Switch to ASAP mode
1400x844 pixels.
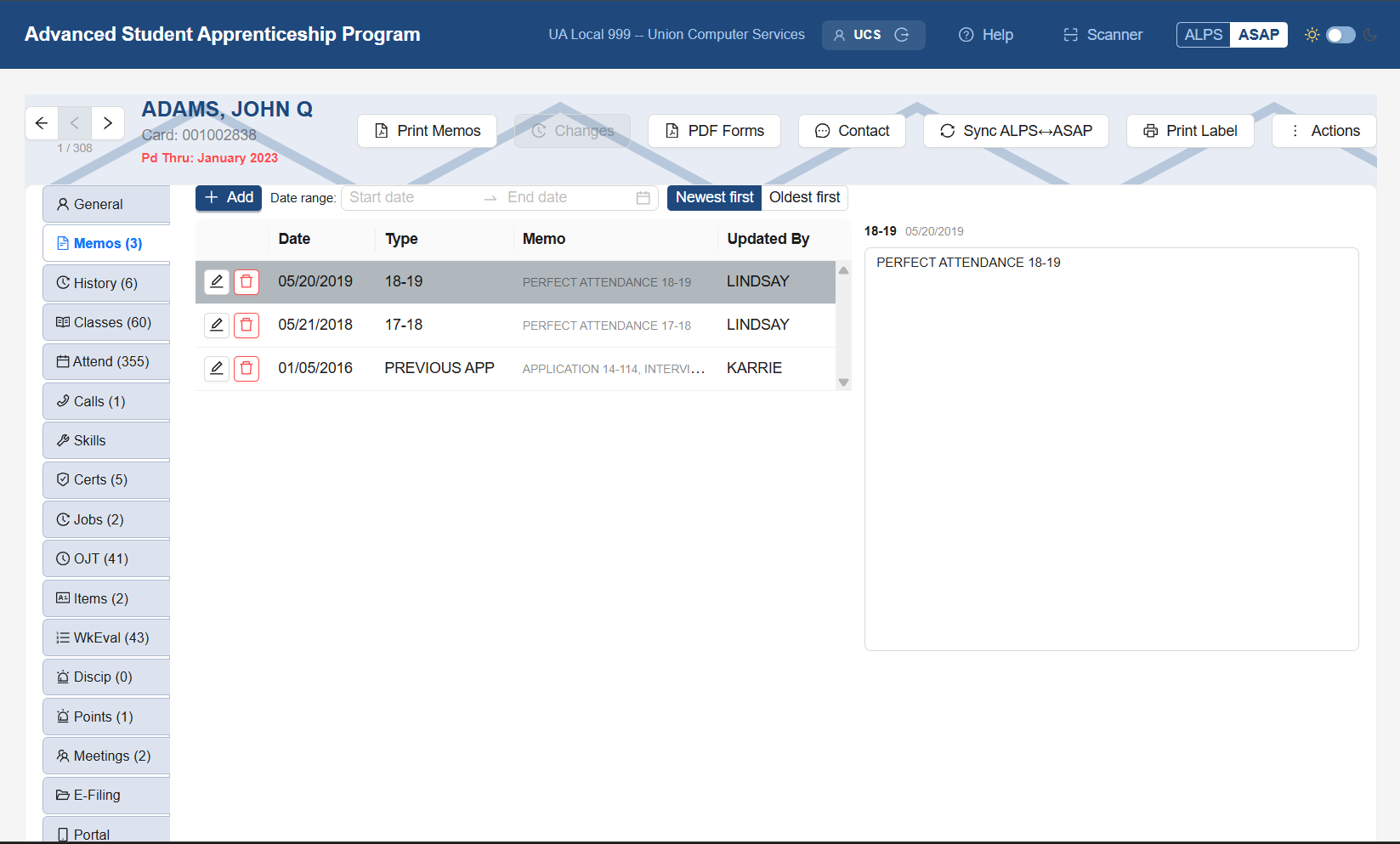(1259, 35)
